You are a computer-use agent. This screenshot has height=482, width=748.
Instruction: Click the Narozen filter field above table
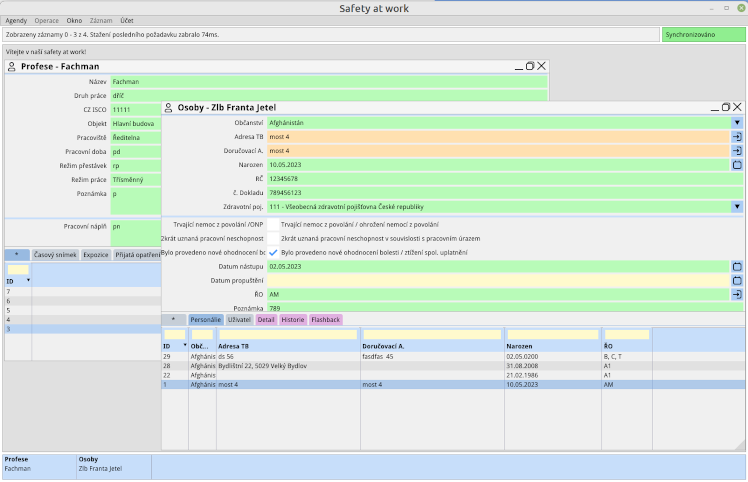coord(553,335)
